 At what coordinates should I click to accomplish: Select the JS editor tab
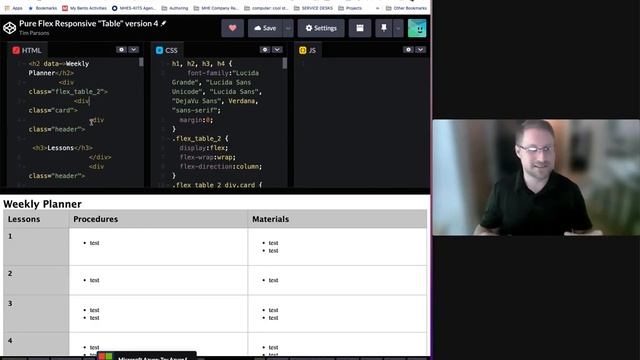click(307, 50)
